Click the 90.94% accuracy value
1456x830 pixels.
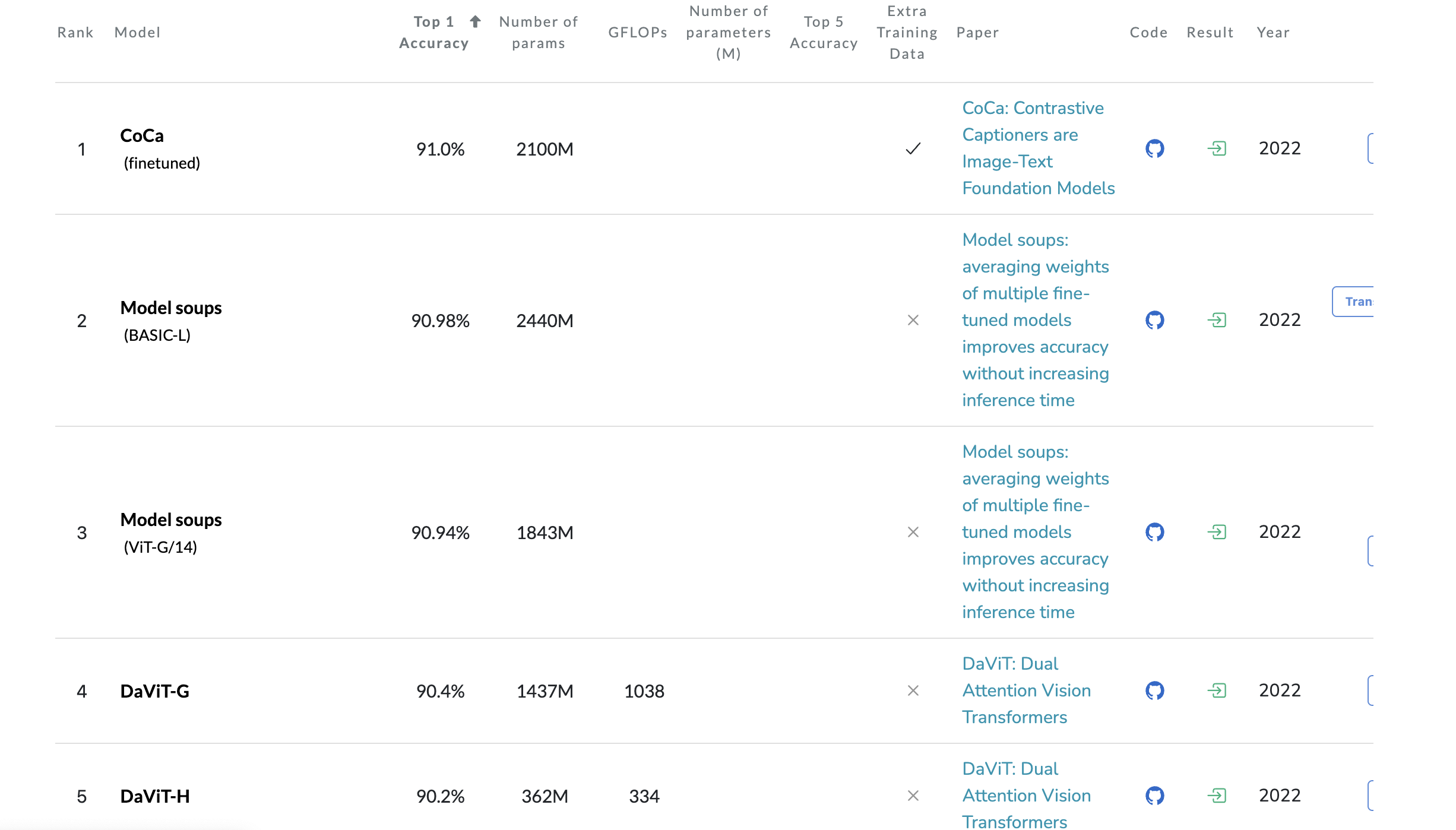tap(440, 533)
